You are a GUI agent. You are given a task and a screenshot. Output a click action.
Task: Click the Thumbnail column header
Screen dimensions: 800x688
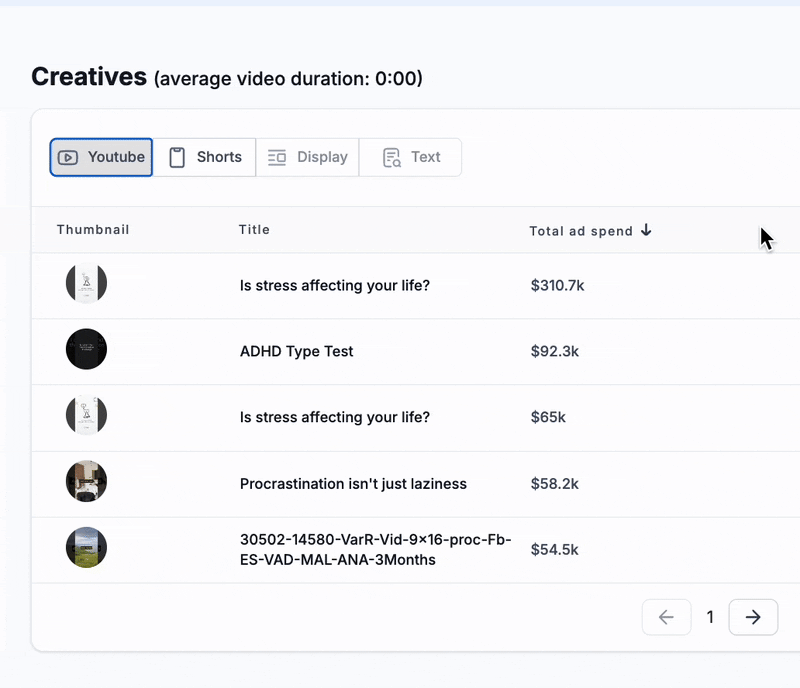coord(93,230)
